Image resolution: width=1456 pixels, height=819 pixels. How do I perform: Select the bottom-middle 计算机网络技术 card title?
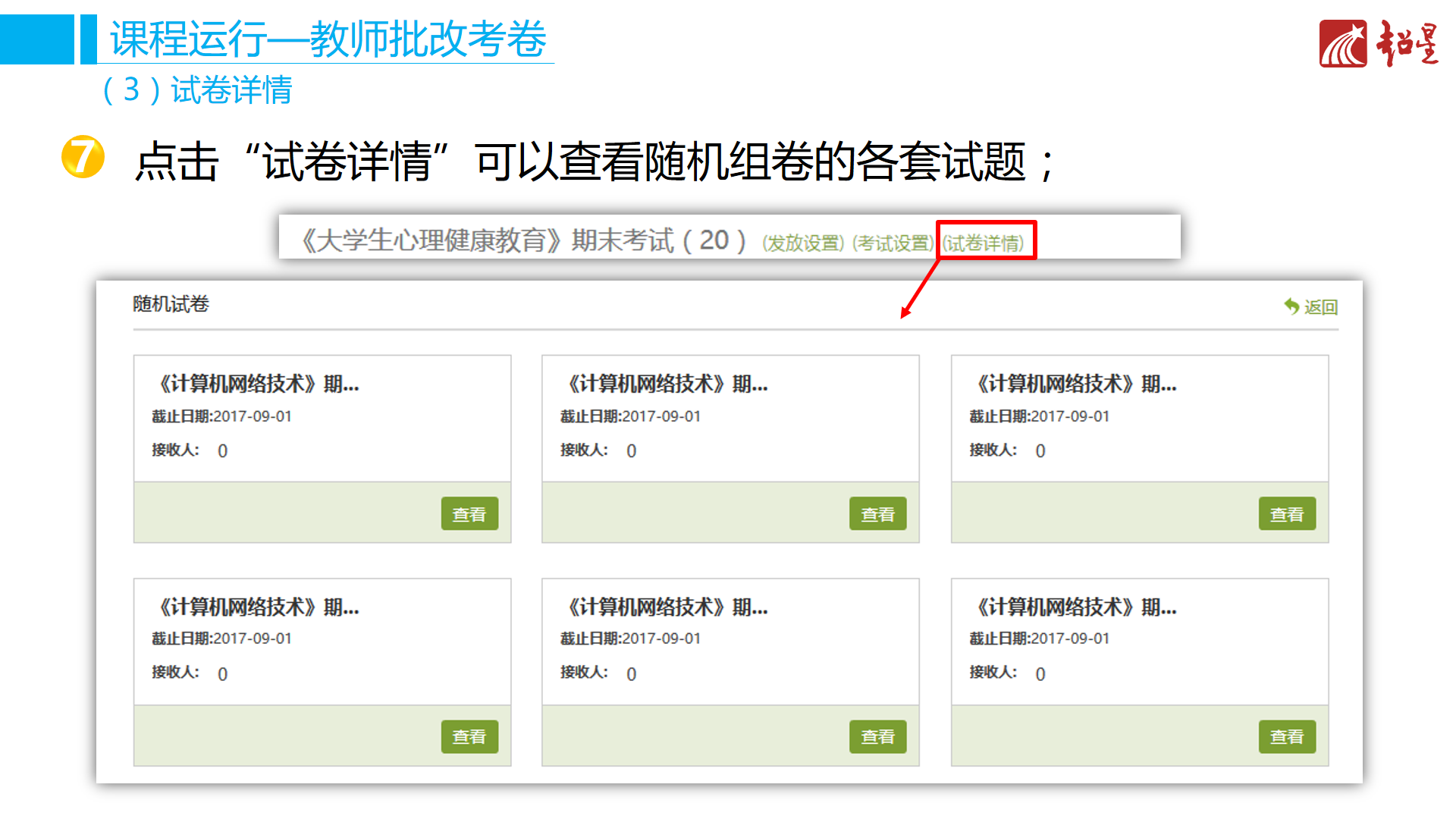click(x=667, y=607)
